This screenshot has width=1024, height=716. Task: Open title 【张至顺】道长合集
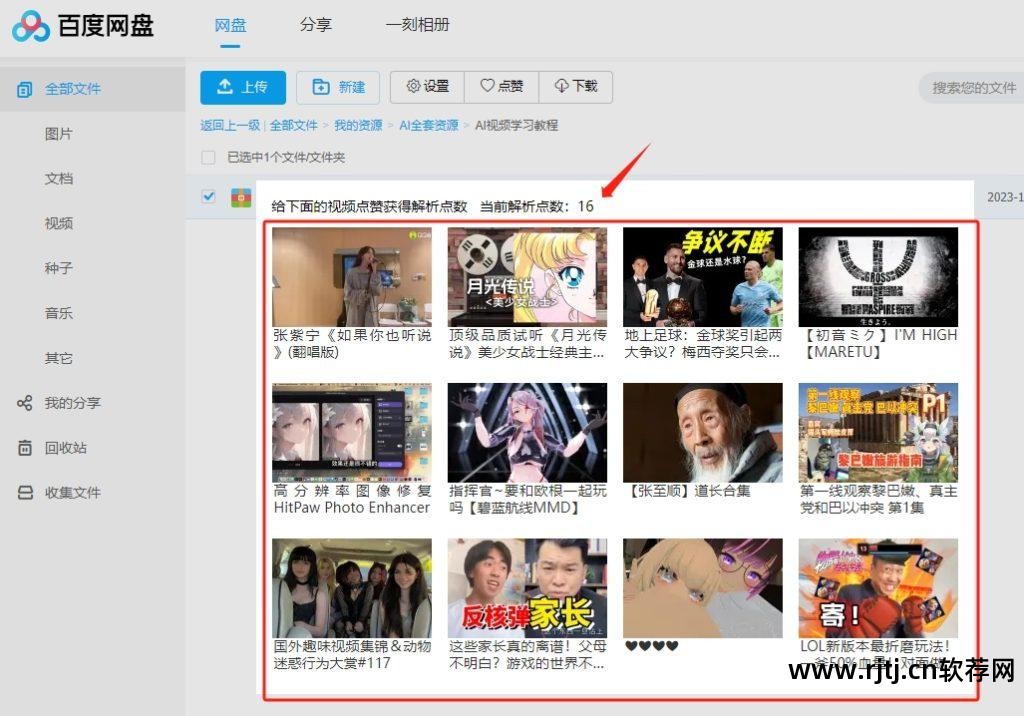[687, 491]
